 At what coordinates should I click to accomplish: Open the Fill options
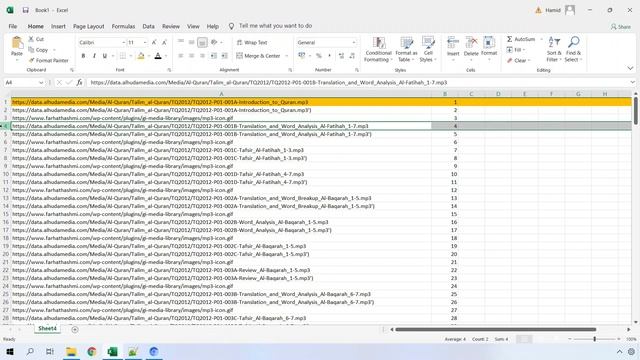[x=515, y=50]
